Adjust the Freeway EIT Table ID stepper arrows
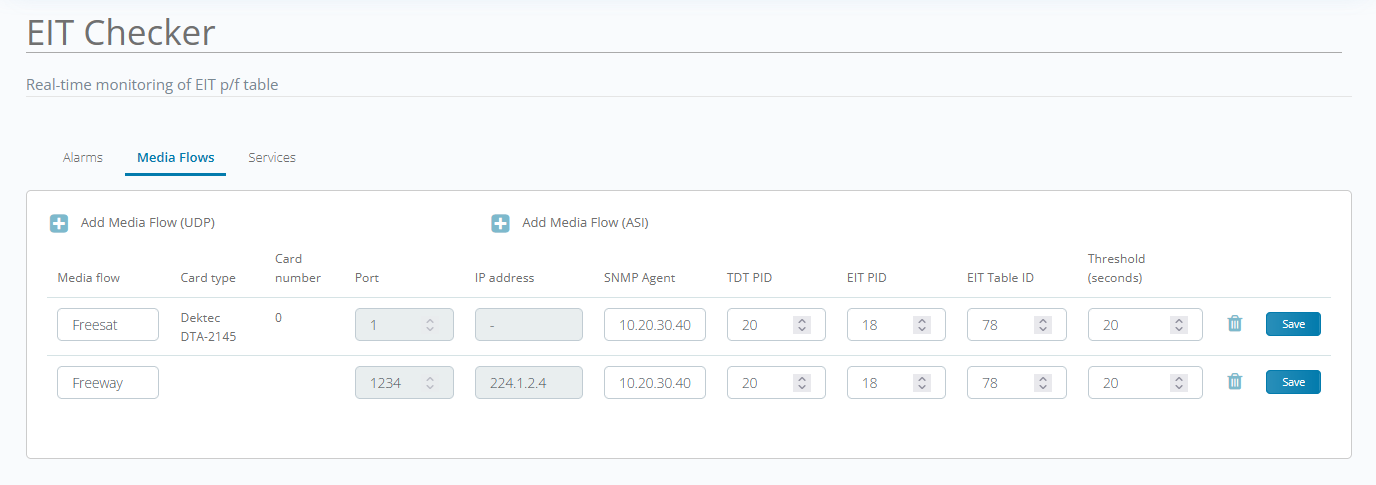Screen dimensions: 1376x485 (1042, 383)
